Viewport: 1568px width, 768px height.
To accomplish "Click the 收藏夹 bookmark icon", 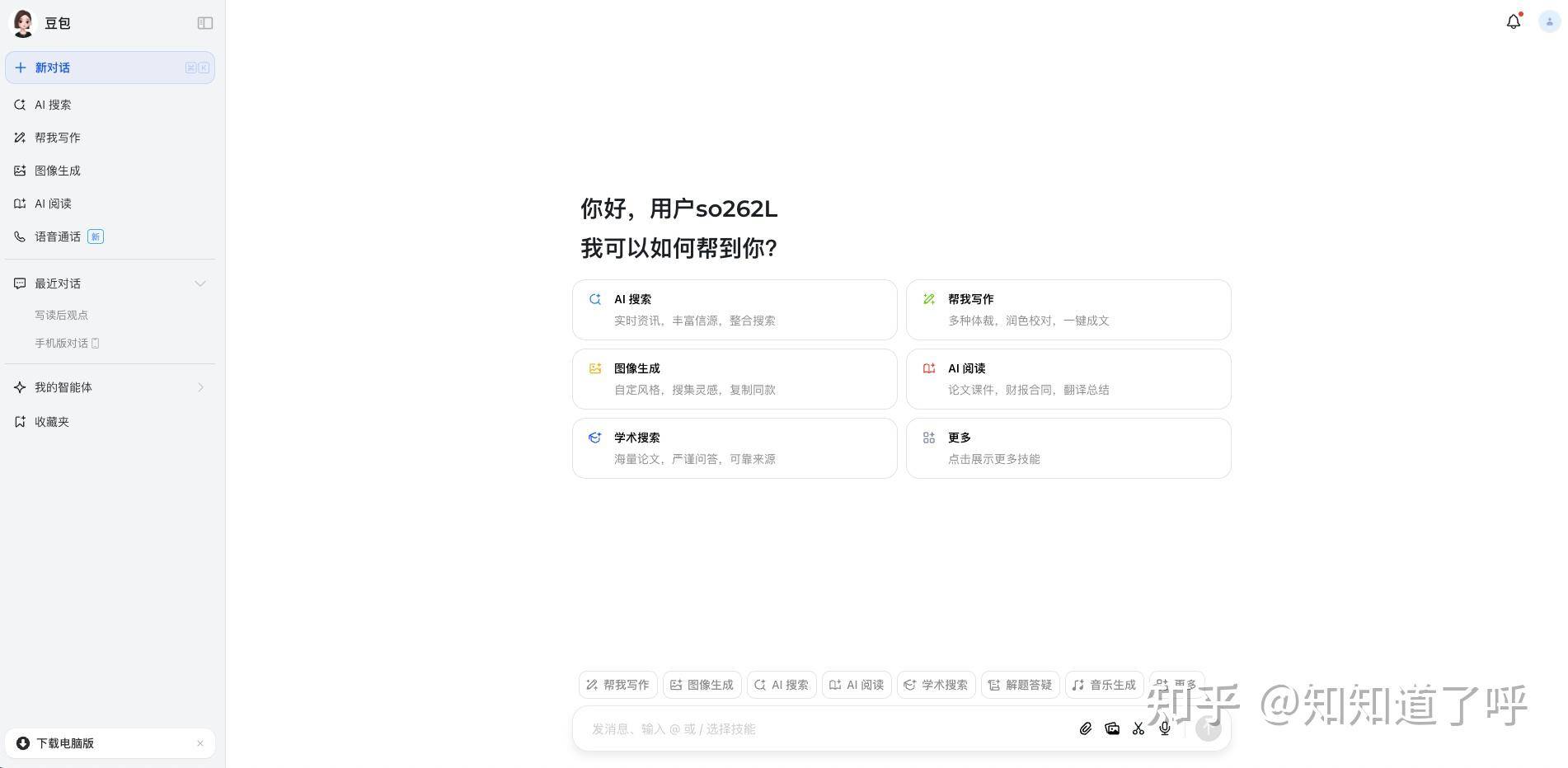I will click(x=20, y=421).
